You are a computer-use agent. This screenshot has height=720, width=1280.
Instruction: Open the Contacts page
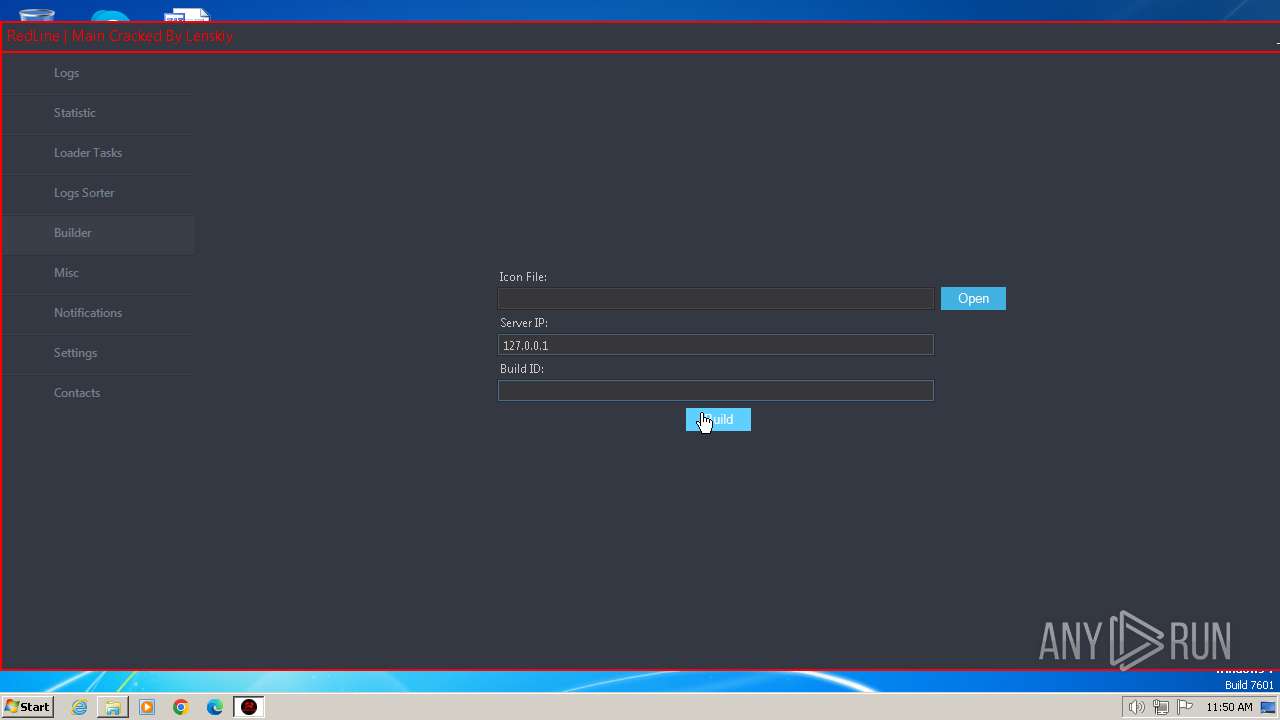[x=97, y=393]
